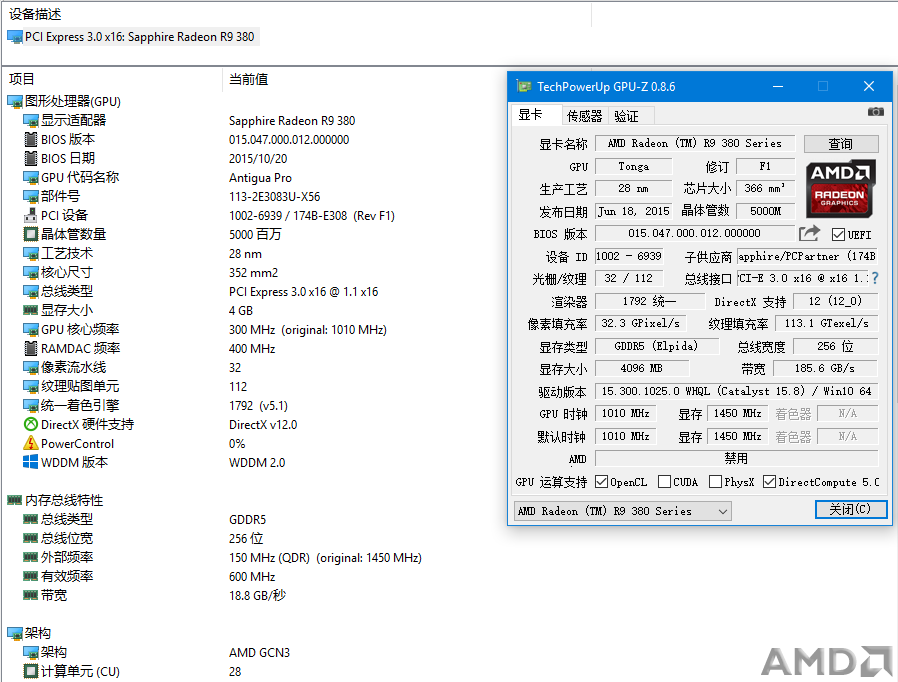The image size is (898, 682).
Task: Click the AMD CrossFire 禁用 field
Action: point(736,458)
